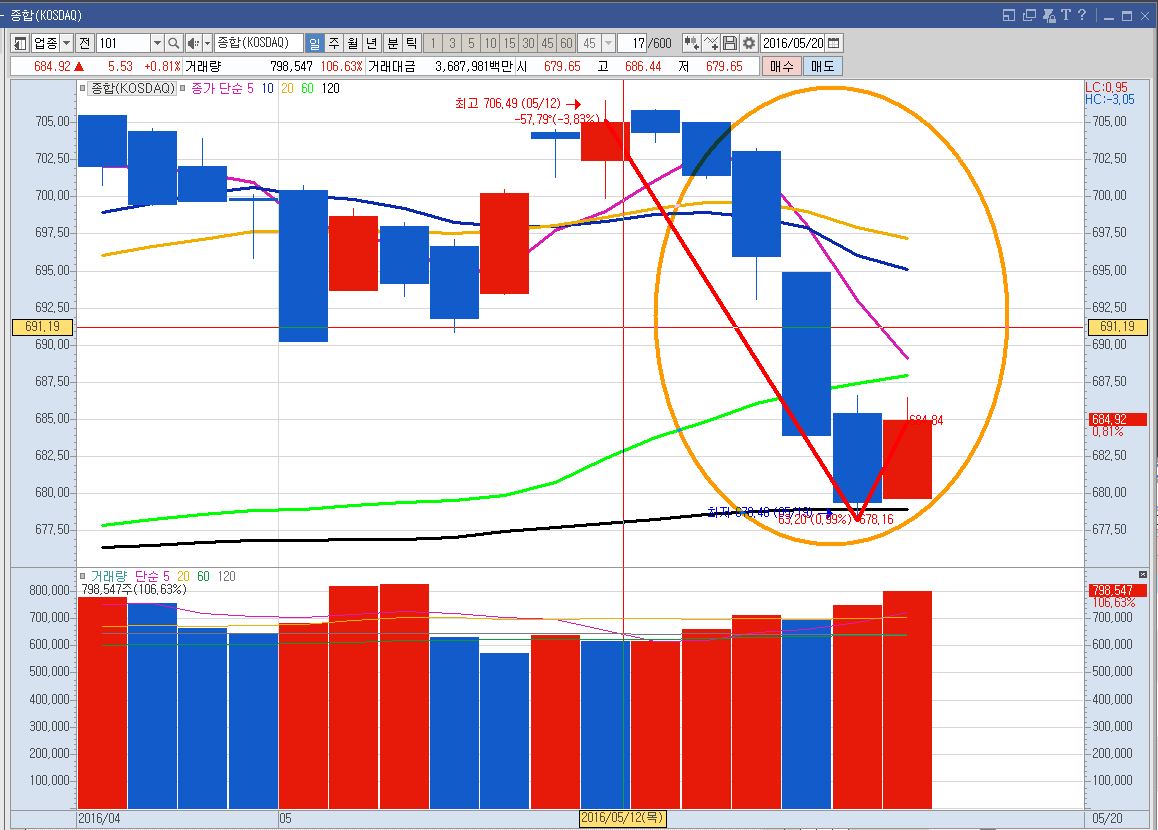The height and width of the screenshot is (830, 1158).
Task: Click the 798,547 volume tag on right axis
Action: tap(1117, 590)
